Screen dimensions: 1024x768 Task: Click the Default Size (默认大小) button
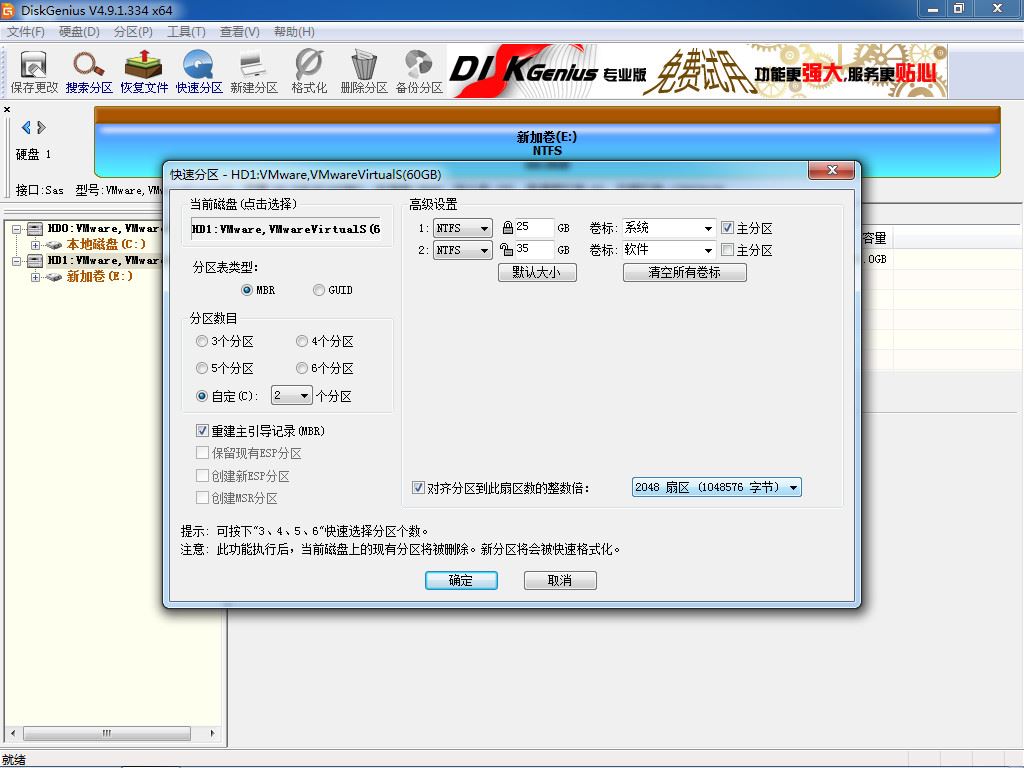pyautogui.click(x=537, y=272)
